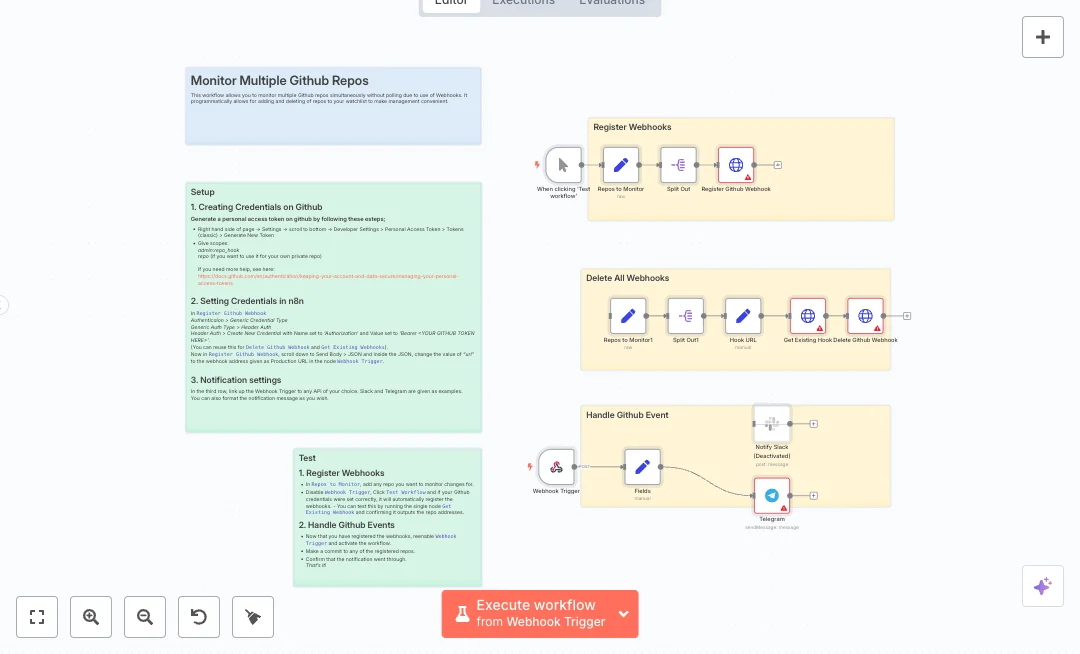Open the AI assistant sparkle button

(x=1042, y=586)
